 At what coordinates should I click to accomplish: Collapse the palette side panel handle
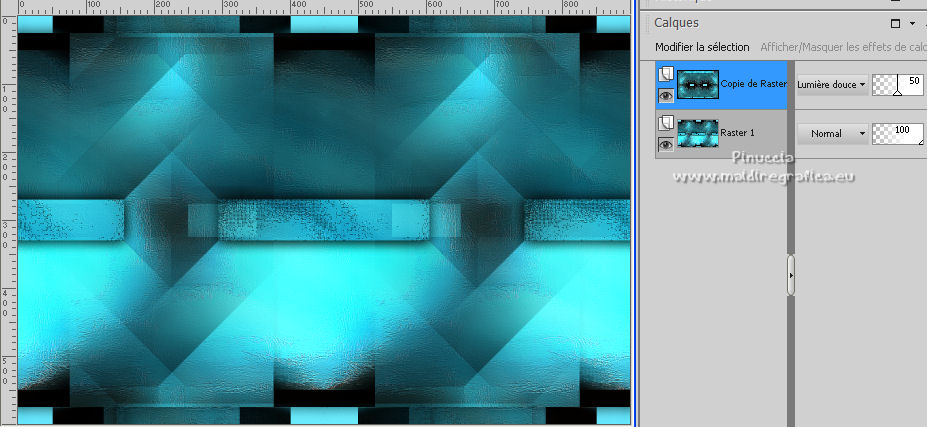point(791,275)
